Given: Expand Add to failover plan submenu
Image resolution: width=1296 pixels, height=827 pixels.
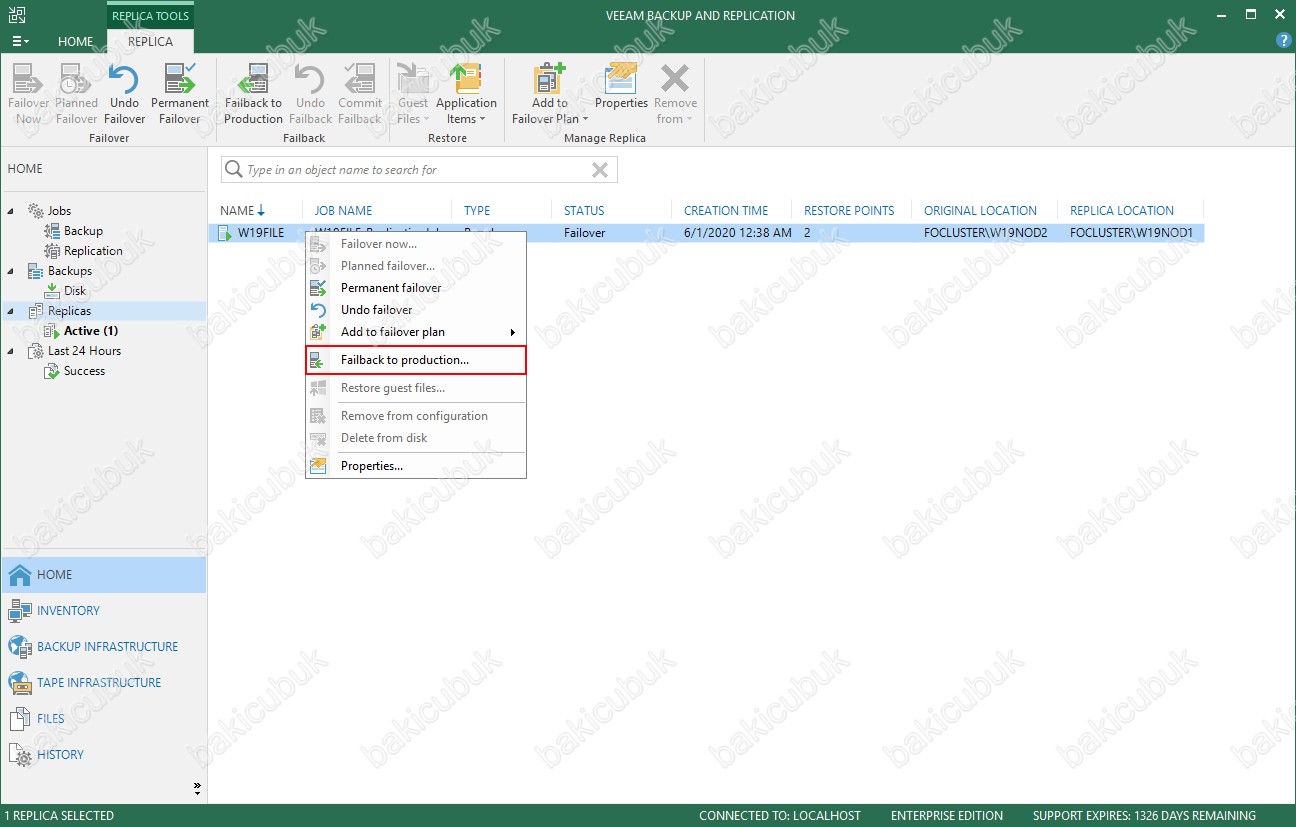Looking at the screenshot, I should pyautogui.click(x=513, y=332).
